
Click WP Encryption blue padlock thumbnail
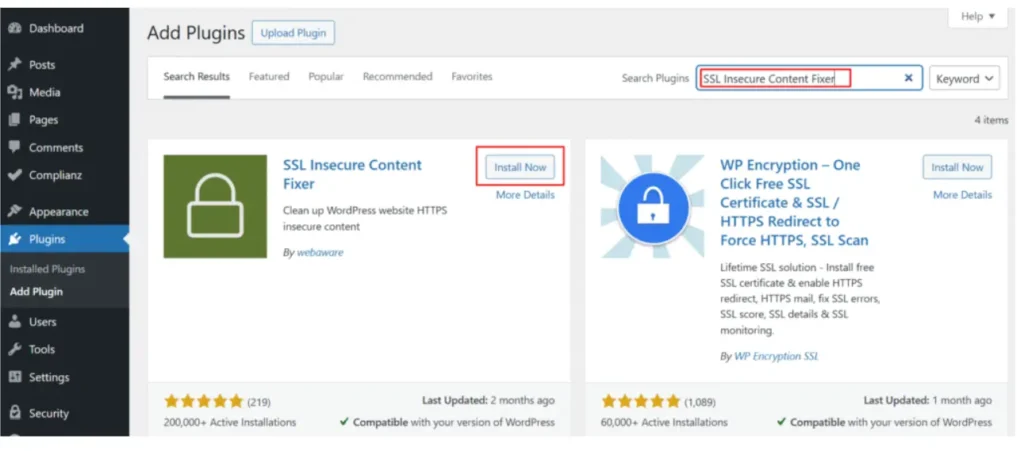pyautogui.click(x=652, y=206)
